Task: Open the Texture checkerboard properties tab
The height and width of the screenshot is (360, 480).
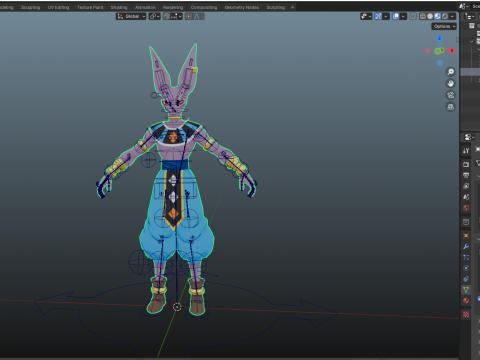Action: [x=466, y=314]
